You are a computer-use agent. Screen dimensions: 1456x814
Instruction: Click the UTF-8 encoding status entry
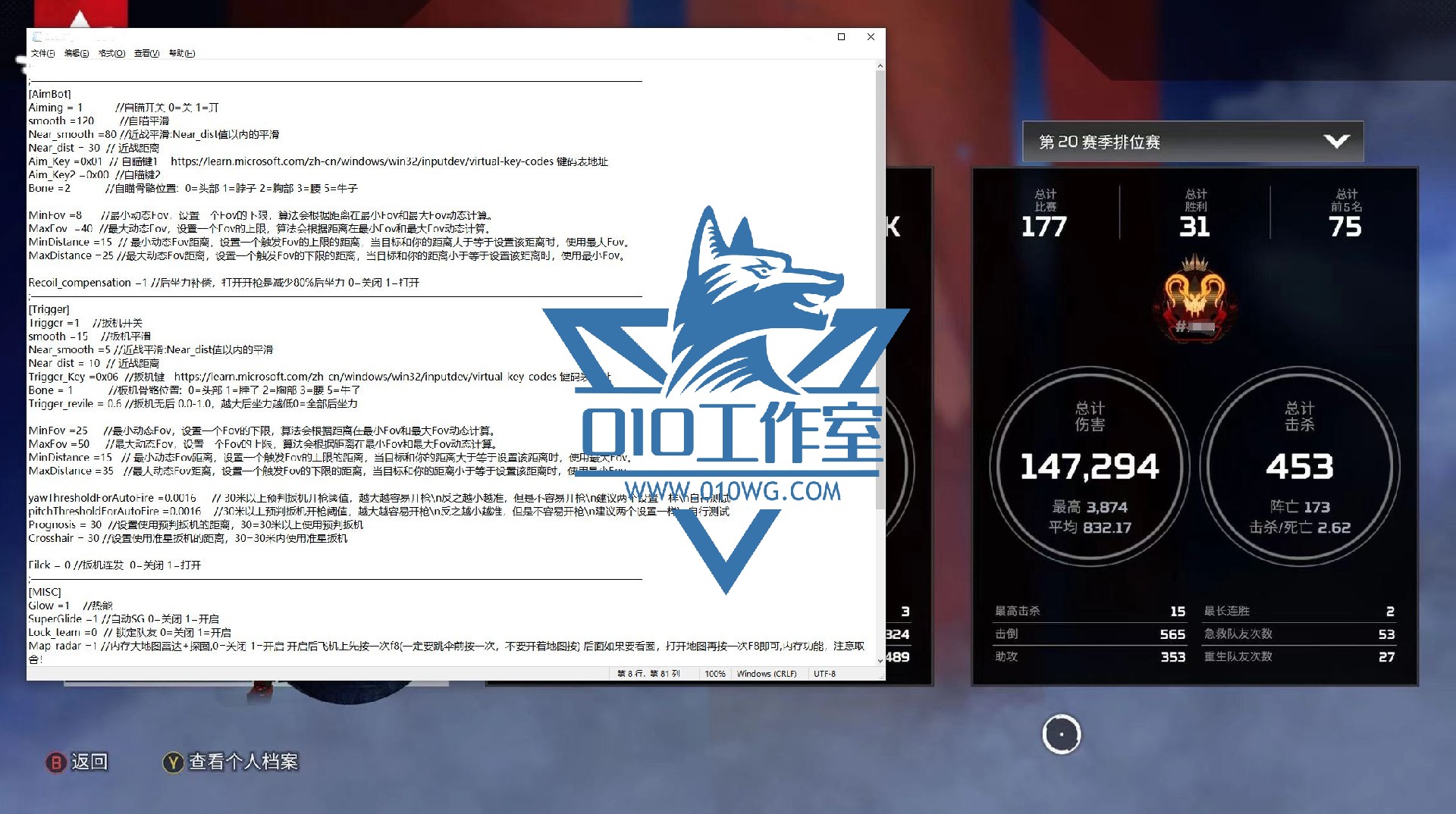[x=824, y=674]
